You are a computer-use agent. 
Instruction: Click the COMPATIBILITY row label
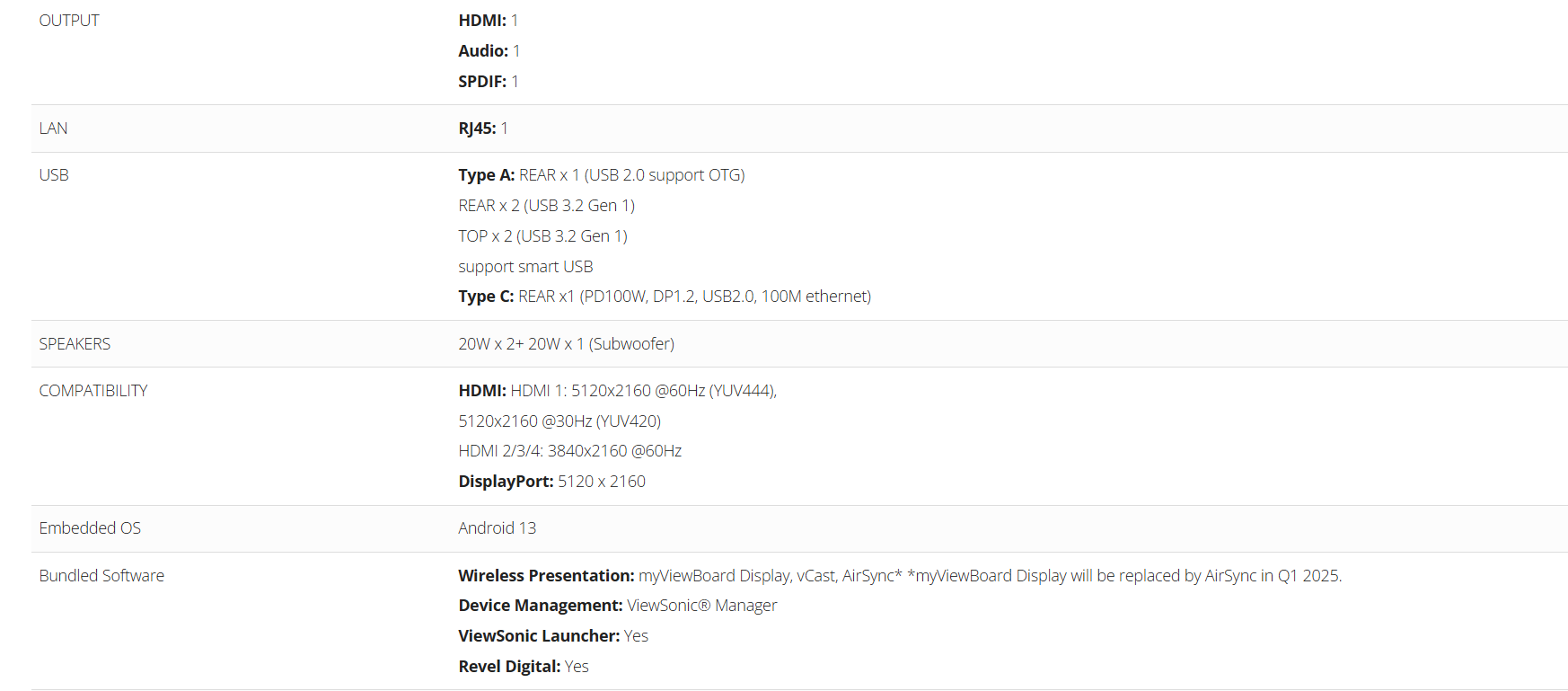click(x=93, y=391)
